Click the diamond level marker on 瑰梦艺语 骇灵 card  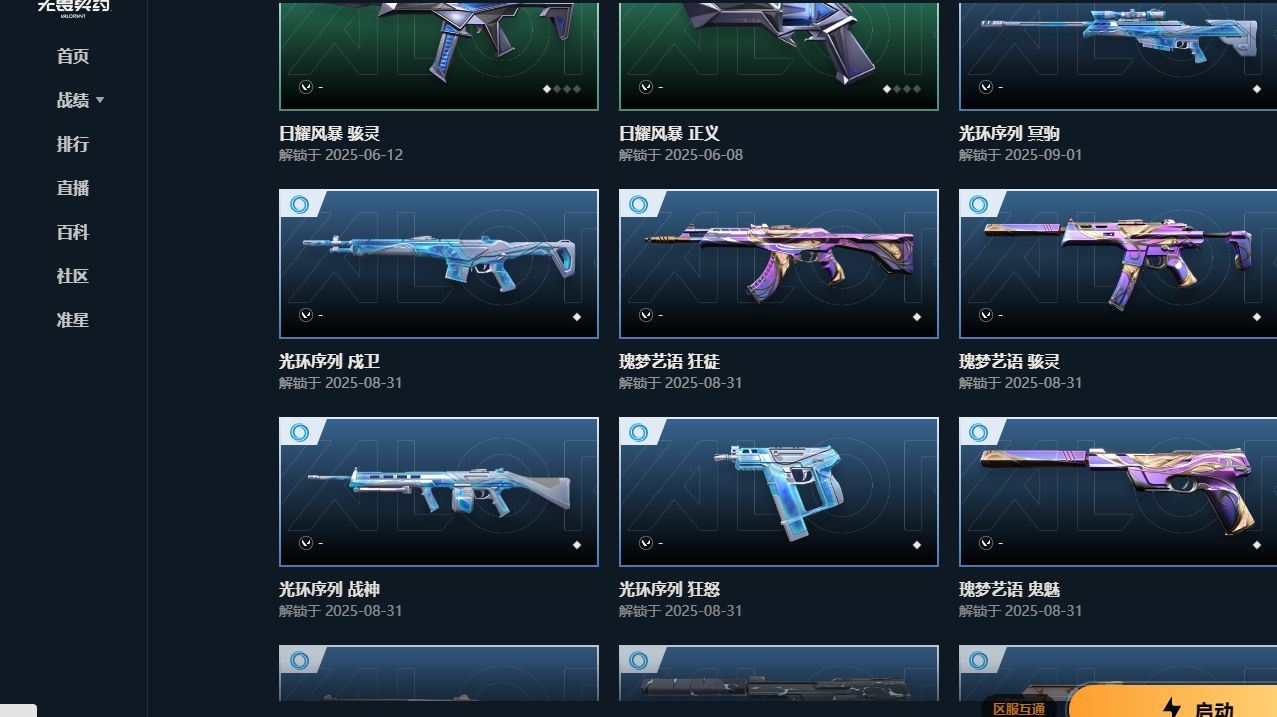pos(1256,317)
